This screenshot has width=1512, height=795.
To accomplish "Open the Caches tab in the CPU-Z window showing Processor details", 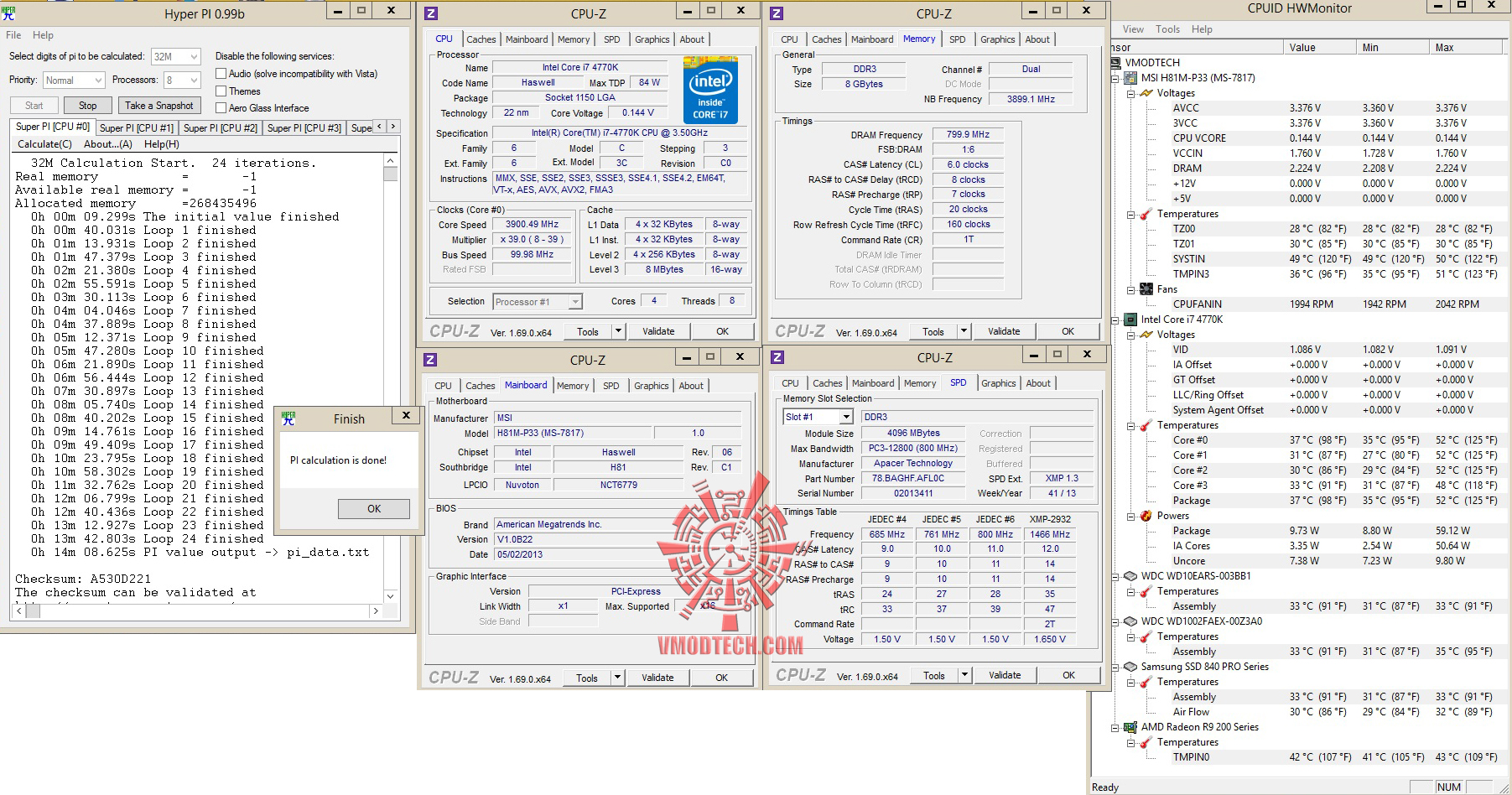I will (481, 39).
